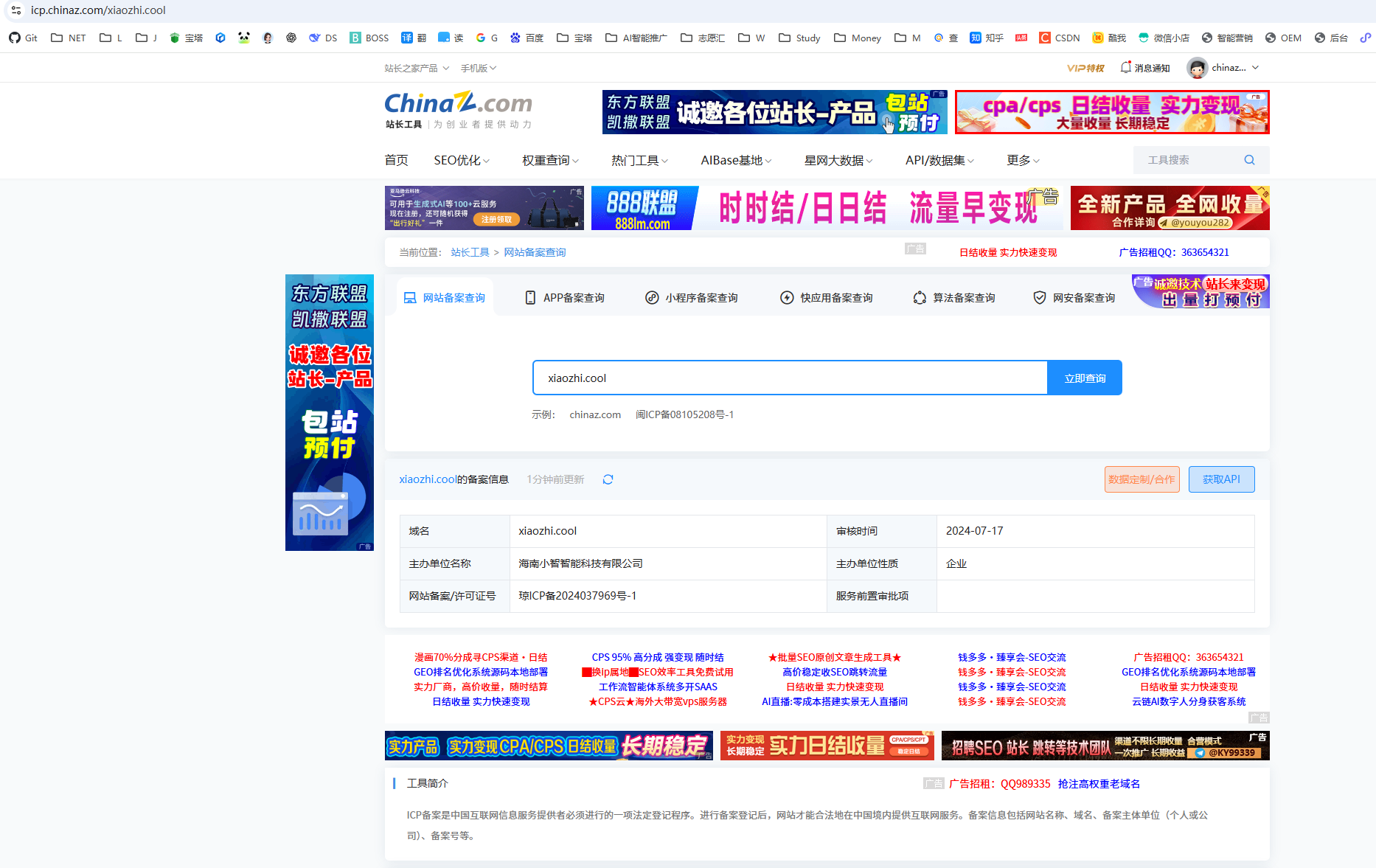Open the 读 reading bookmark
The height and width of the screenshot is (868, 1376).
click(451, 38)
